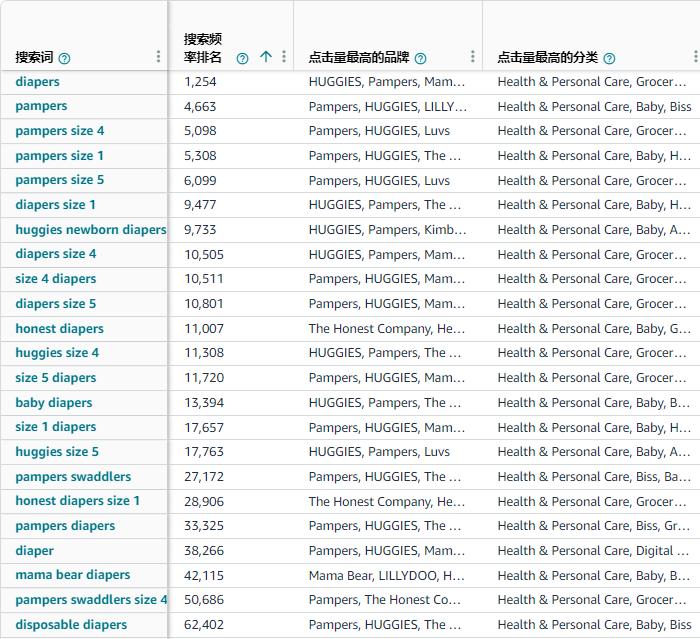
Task: Open the 'pampers size 4' link
Action: click(60, 131)
